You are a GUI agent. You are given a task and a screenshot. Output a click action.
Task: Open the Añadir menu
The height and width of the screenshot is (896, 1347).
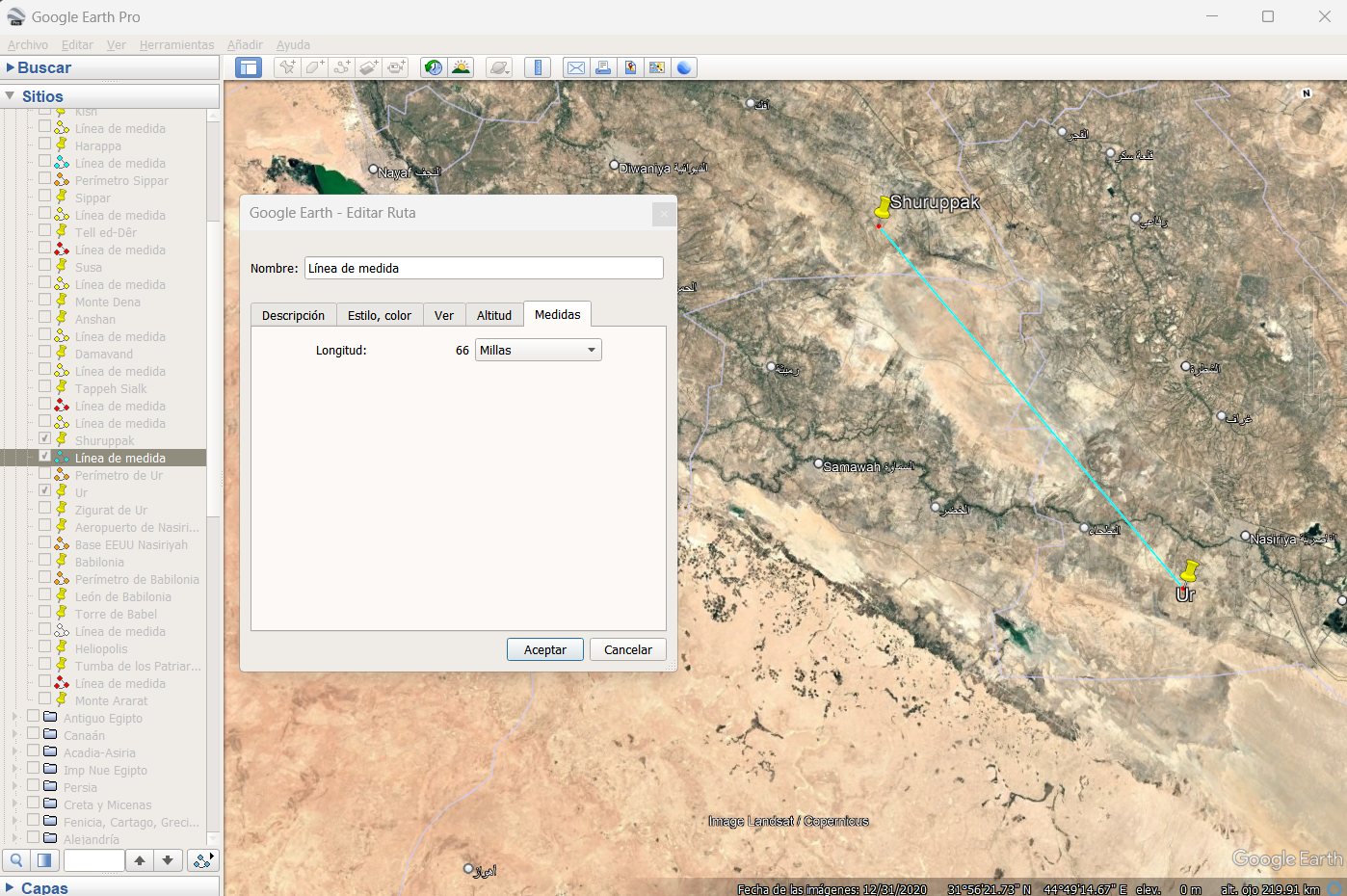point(245,44)
